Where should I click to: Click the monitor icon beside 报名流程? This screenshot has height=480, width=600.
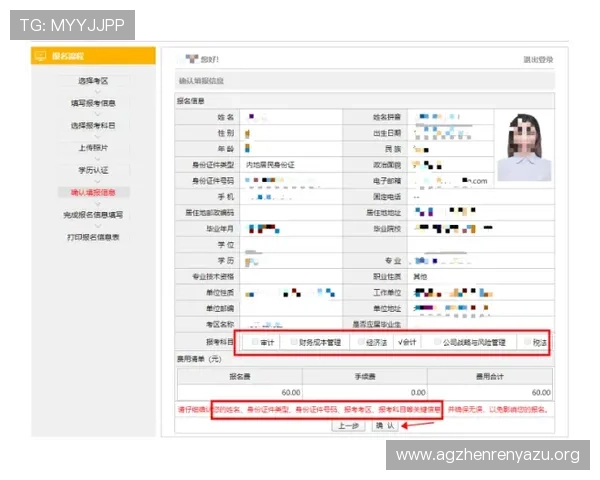point(40,56)
